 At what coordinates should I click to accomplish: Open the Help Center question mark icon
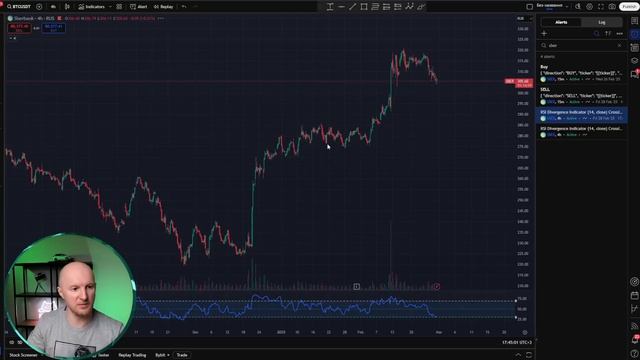pos(634,353)
